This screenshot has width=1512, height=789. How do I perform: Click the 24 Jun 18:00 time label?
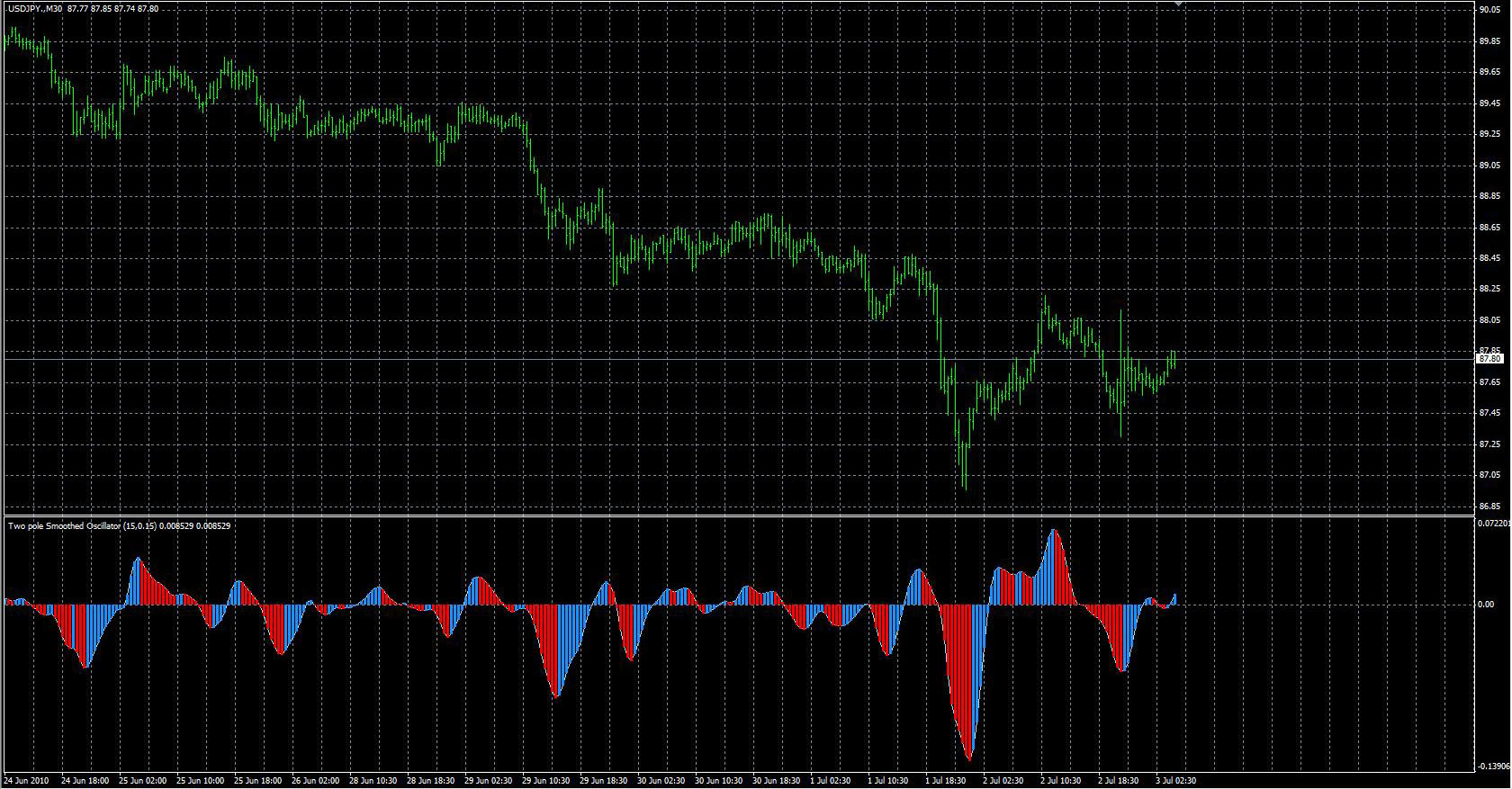click(x=85, y=781)
